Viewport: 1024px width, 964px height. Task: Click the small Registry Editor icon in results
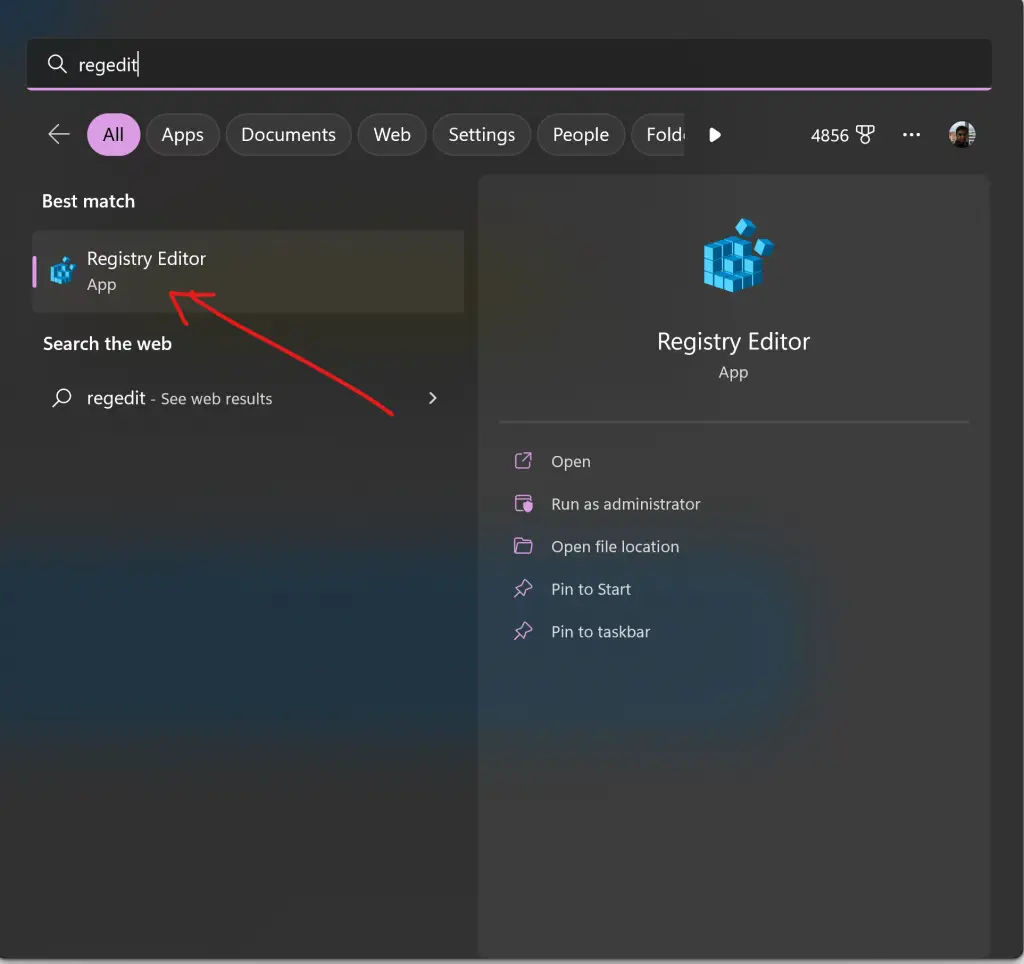tap(63, 271)
